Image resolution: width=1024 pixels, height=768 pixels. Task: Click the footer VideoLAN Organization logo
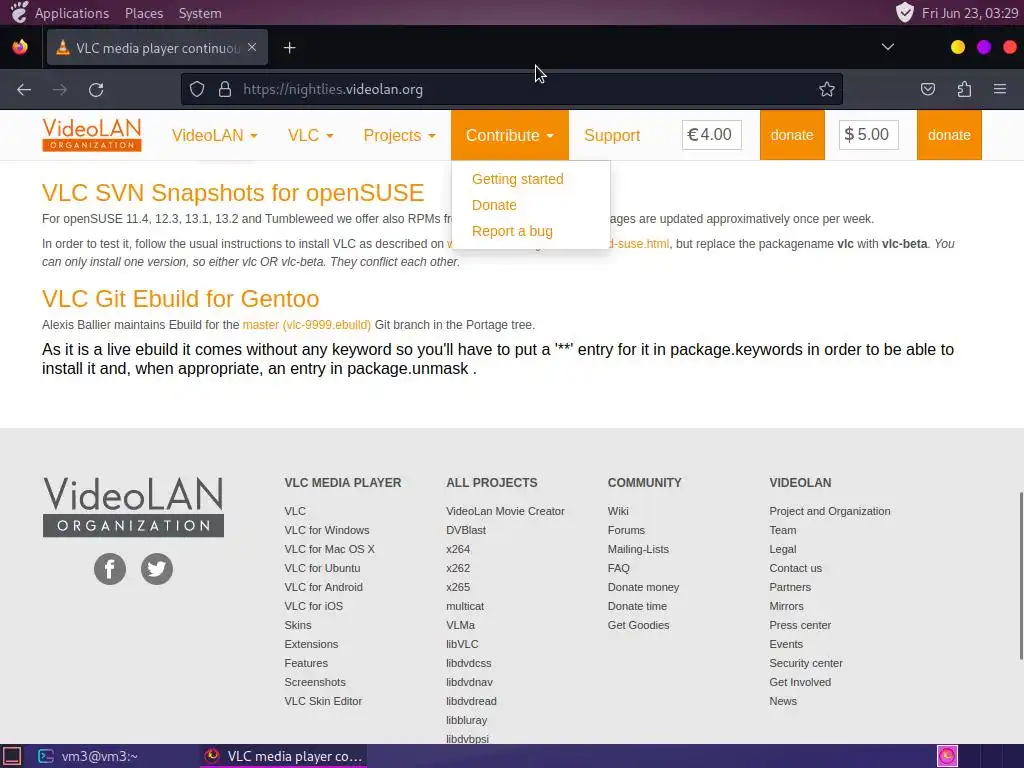133,507
